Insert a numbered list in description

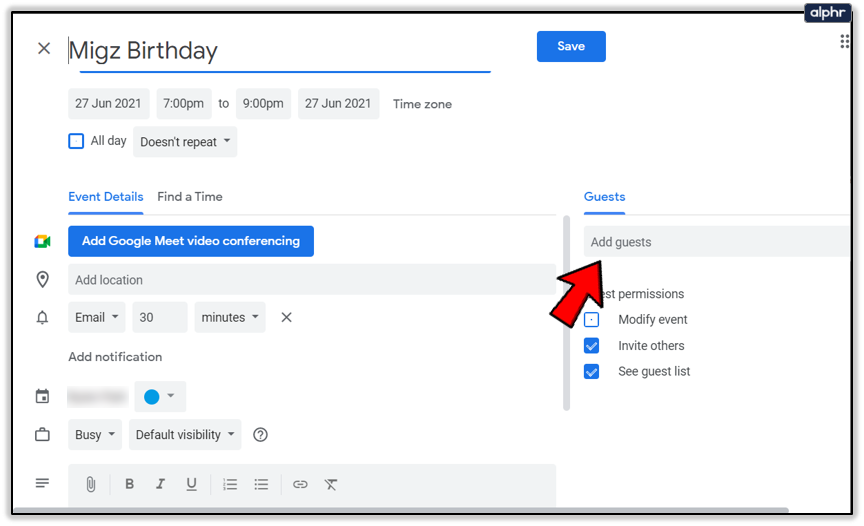click(230, 484)
